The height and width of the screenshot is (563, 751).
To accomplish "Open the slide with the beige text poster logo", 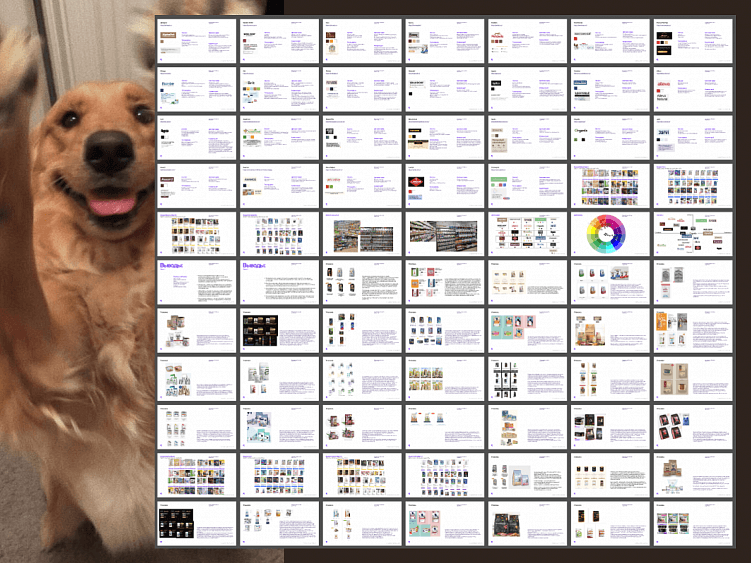I will 527,138.
